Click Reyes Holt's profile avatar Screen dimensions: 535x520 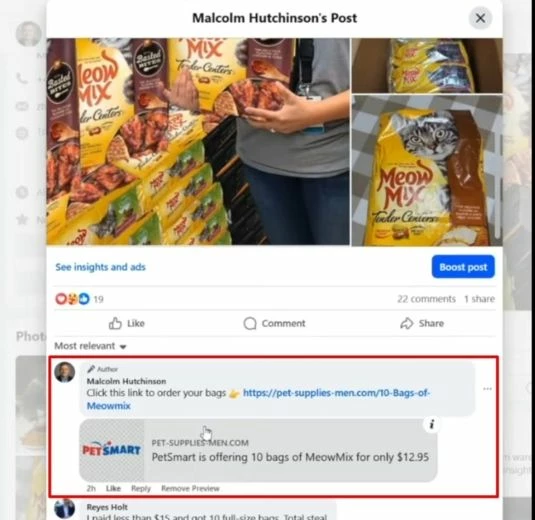pyautogui.click(x=64, y=509)
